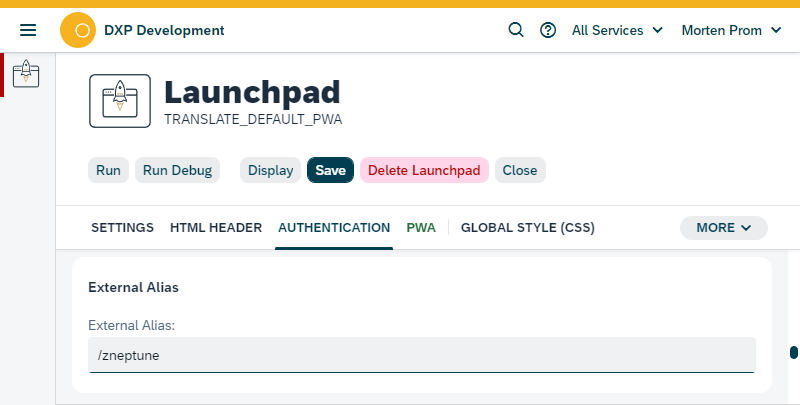
Task: Open the GLOBAL STYLE (CSS) tab
Action: point(528,227)
